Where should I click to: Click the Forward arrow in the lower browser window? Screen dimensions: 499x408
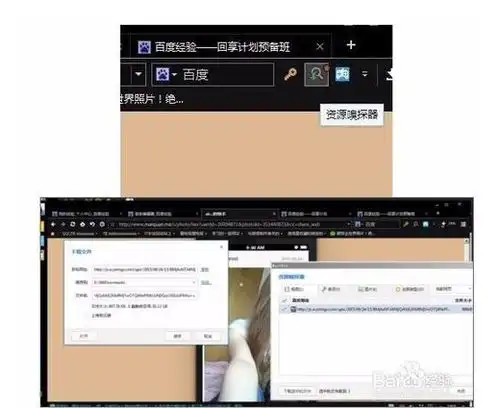[63, 224]
